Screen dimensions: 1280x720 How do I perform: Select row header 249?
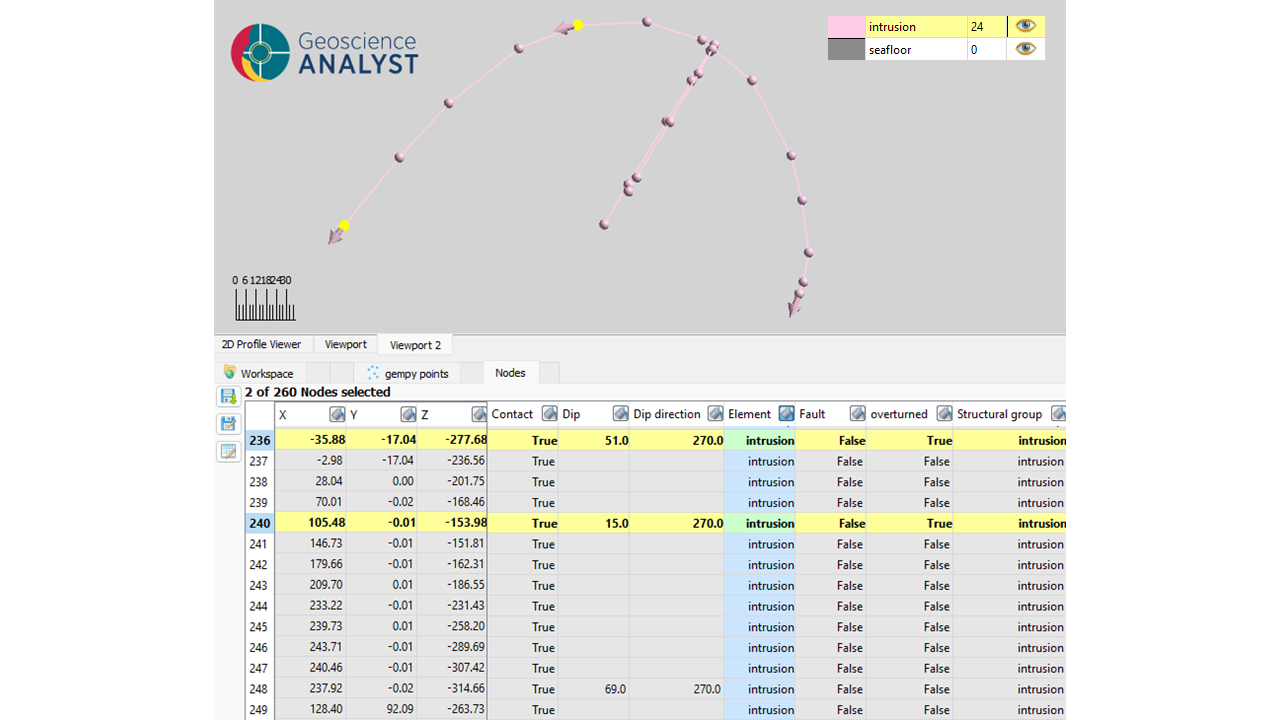pyautogui.click(x=260, y=710)
